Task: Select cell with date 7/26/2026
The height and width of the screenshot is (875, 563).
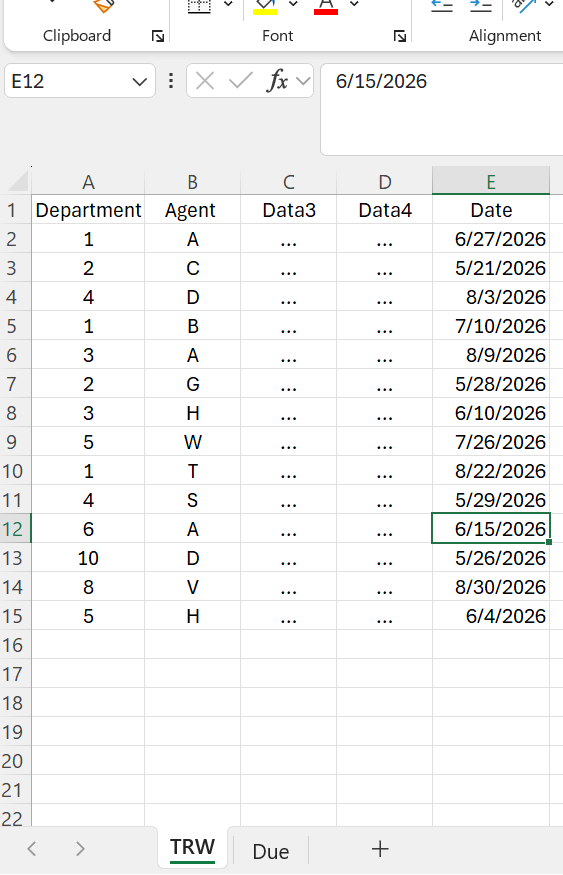Action: (491, 443)
